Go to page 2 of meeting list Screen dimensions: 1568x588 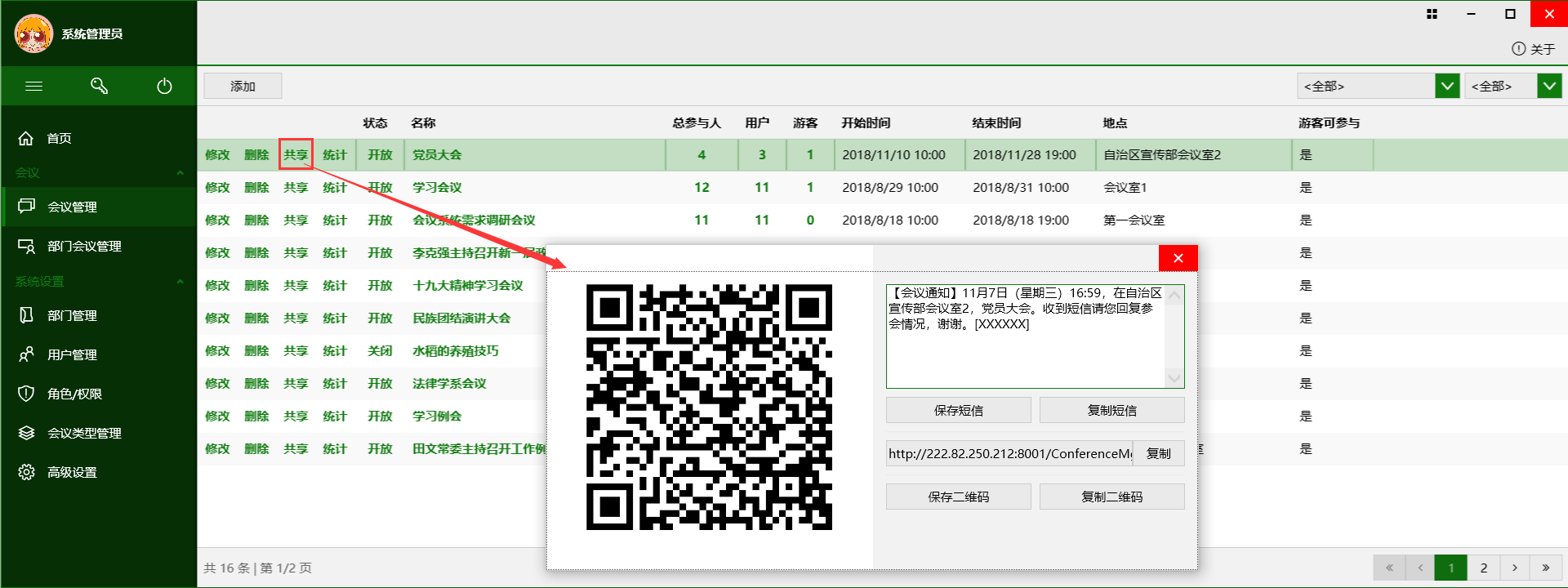coord(1483,568)
